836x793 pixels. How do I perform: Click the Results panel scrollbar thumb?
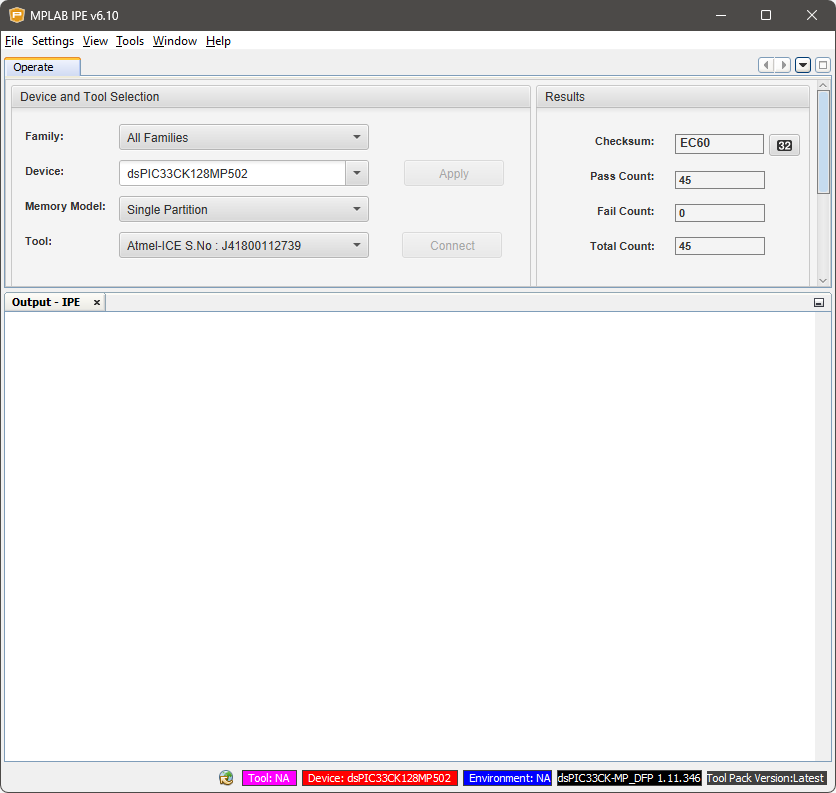point(823,142)
